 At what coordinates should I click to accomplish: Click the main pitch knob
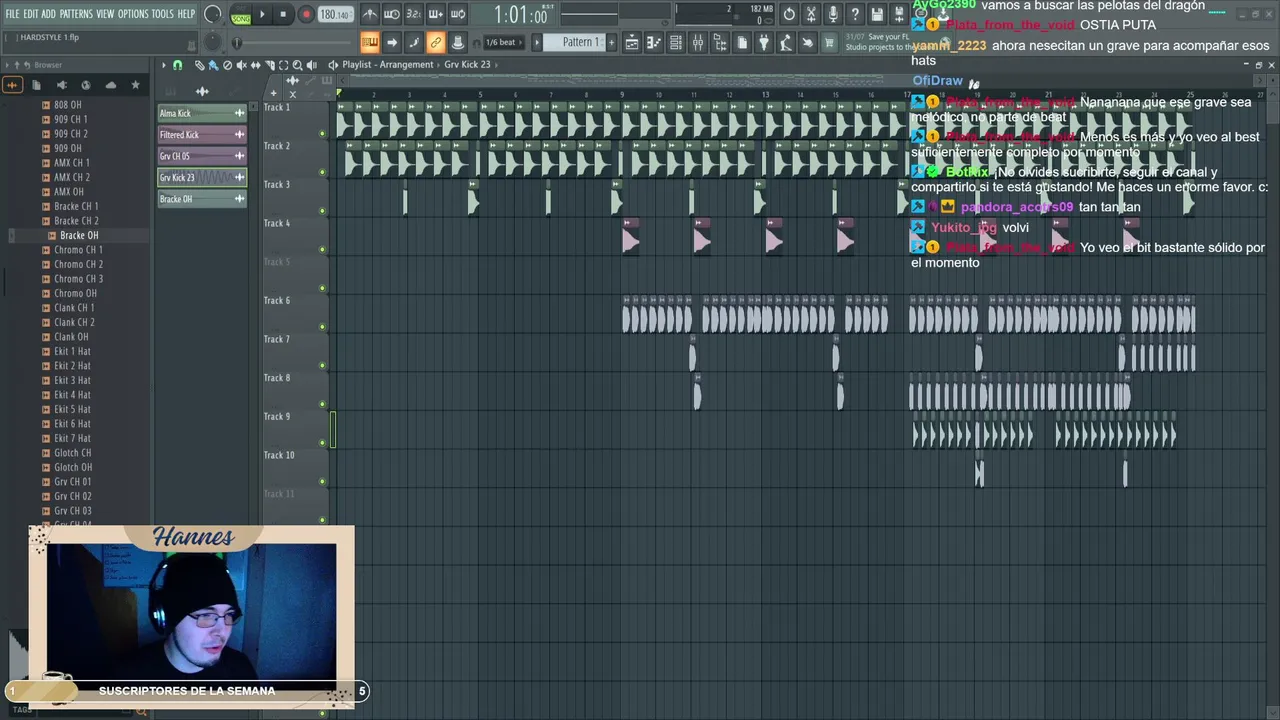click(212, 42)
